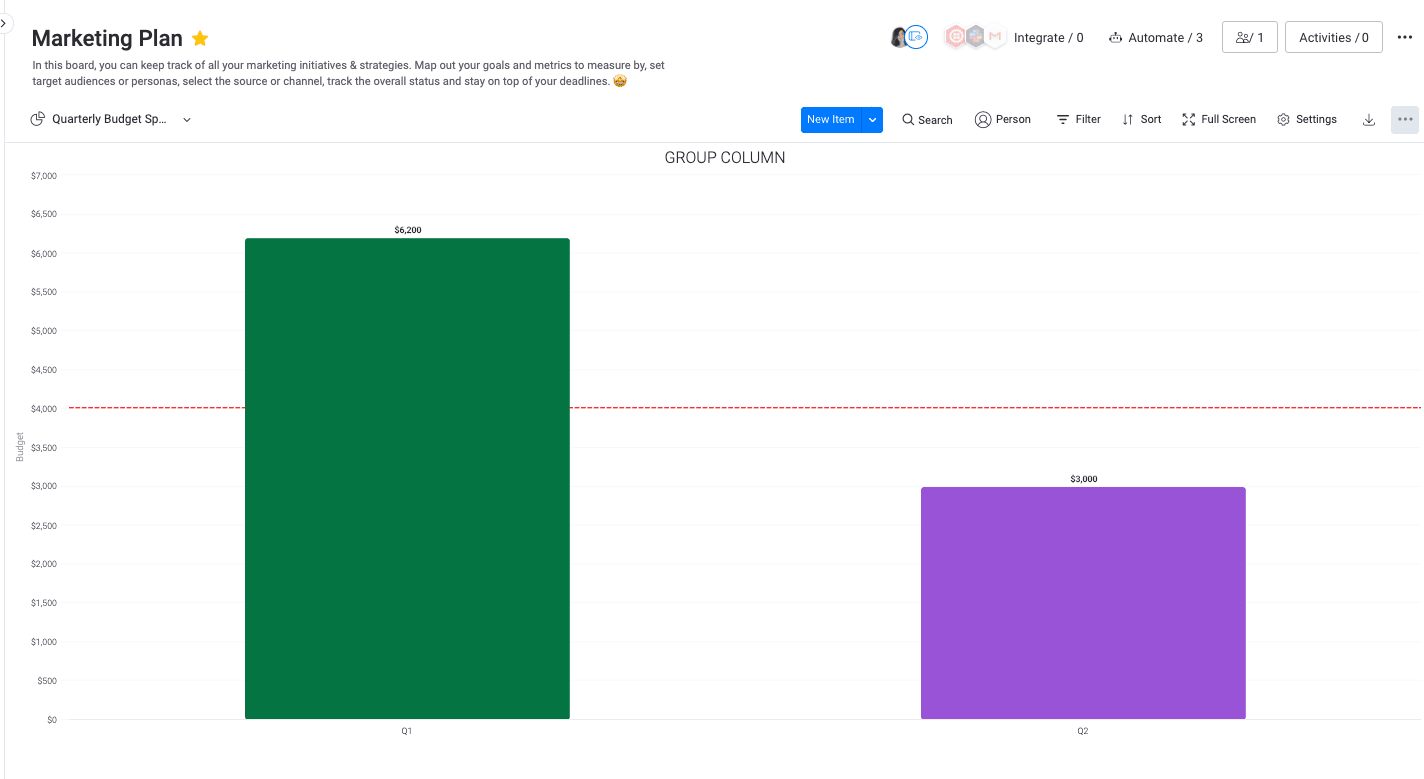
Task: Select the purple Q2 bar in the chart
Action: click(1083, 600)
